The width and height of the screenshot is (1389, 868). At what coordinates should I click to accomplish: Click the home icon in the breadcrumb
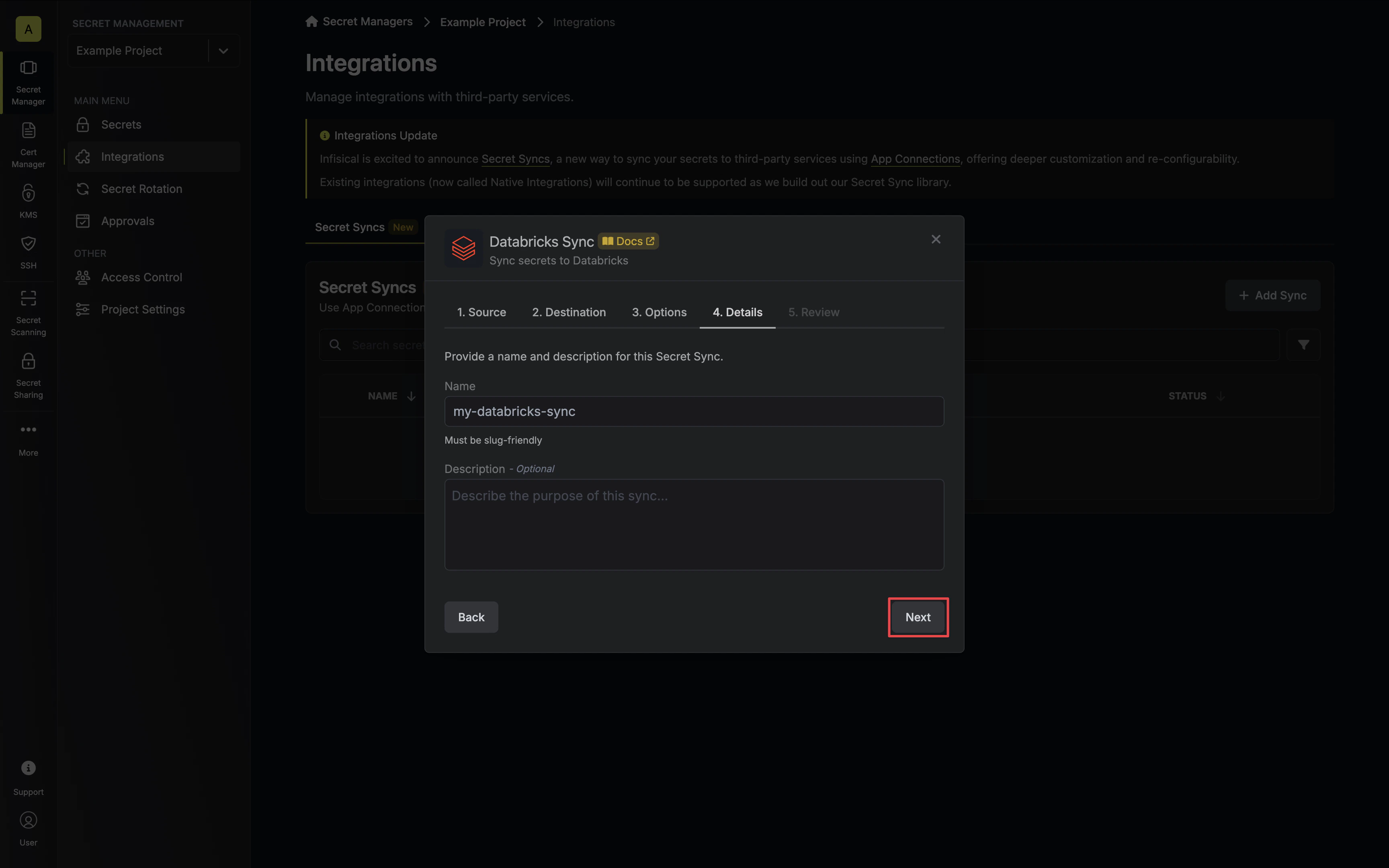point(311,21)
